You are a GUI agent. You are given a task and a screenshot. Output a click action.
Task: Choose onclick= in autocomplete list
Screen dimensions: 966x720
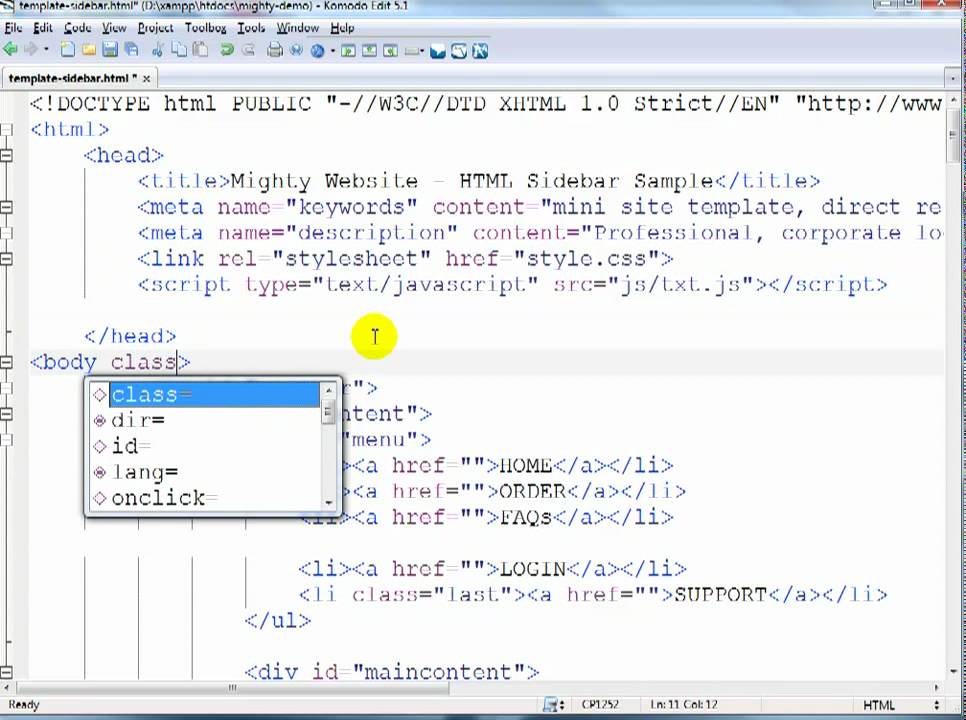(205, 498)
